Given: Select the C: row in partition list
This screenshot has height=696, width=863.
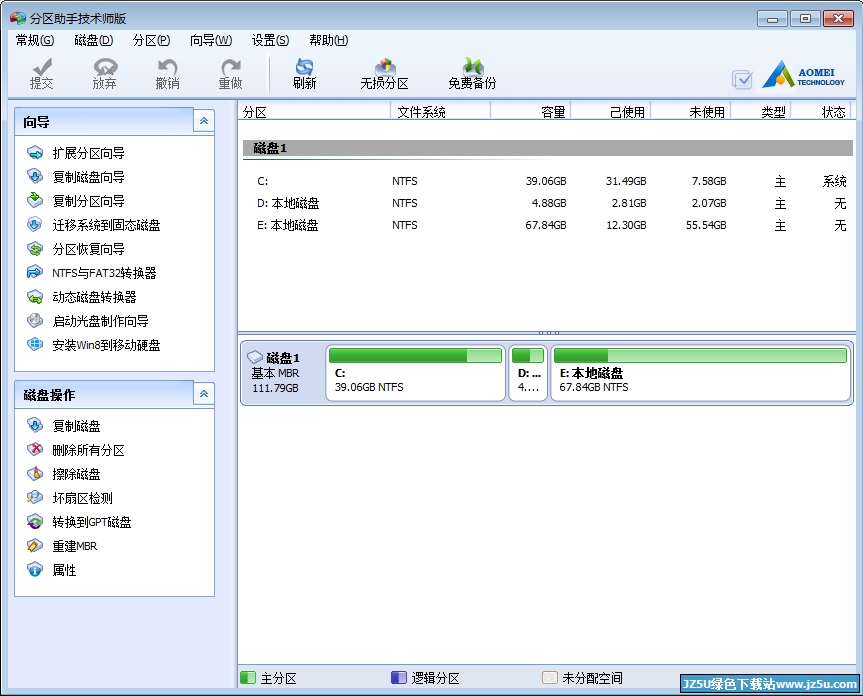Looking at the screenshot, I should point(547,181).
